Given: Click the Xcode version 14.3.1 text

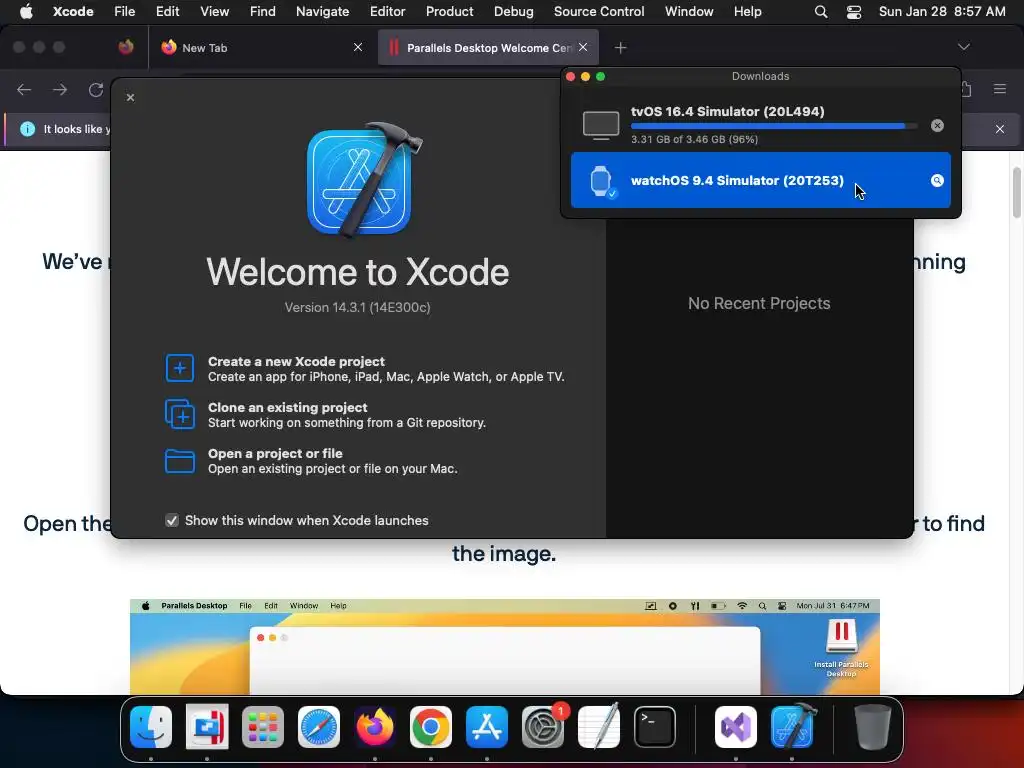Looking at the screenshot, I should [x=357, y=308].
